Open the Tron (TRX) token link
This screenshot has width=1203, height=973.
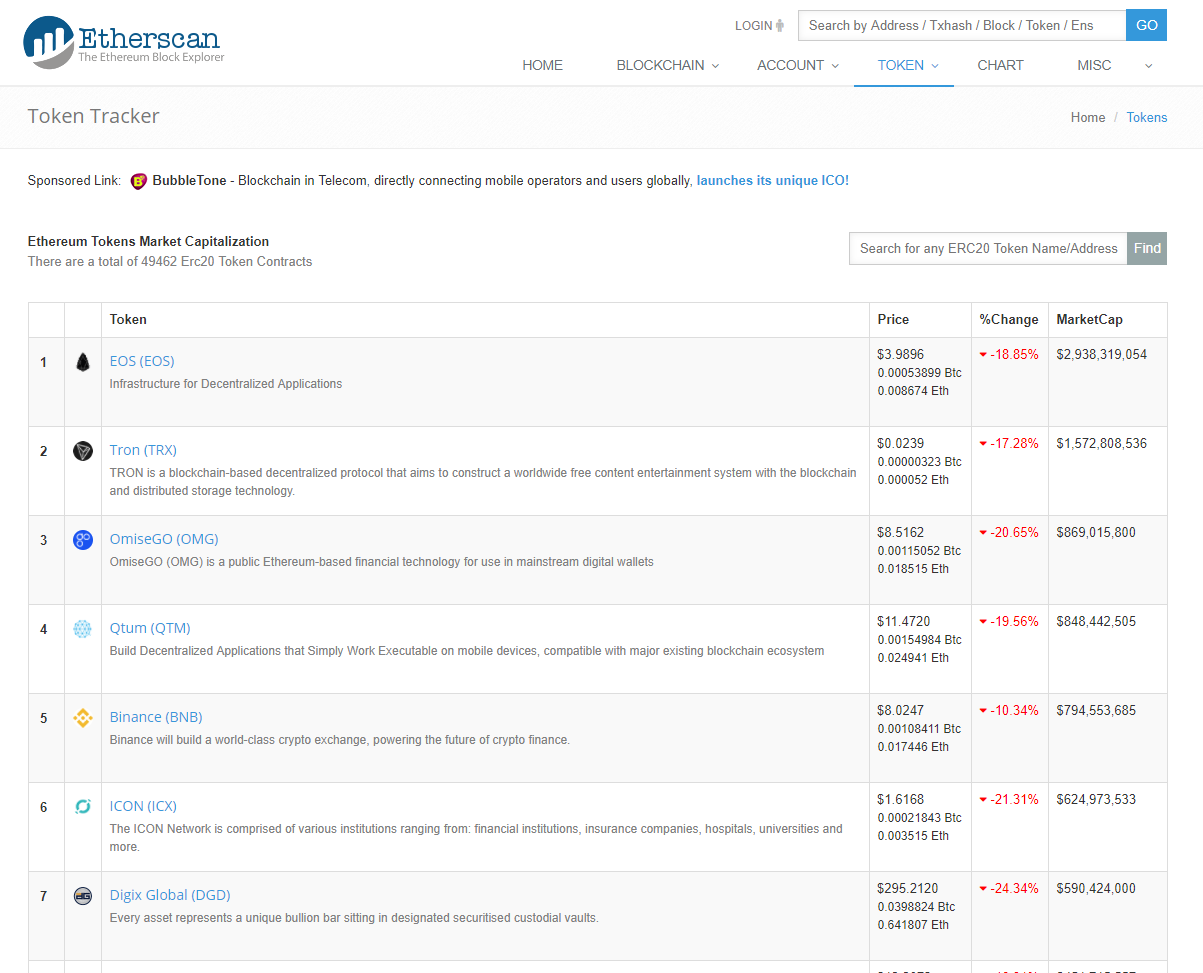[x=143, y=450]
